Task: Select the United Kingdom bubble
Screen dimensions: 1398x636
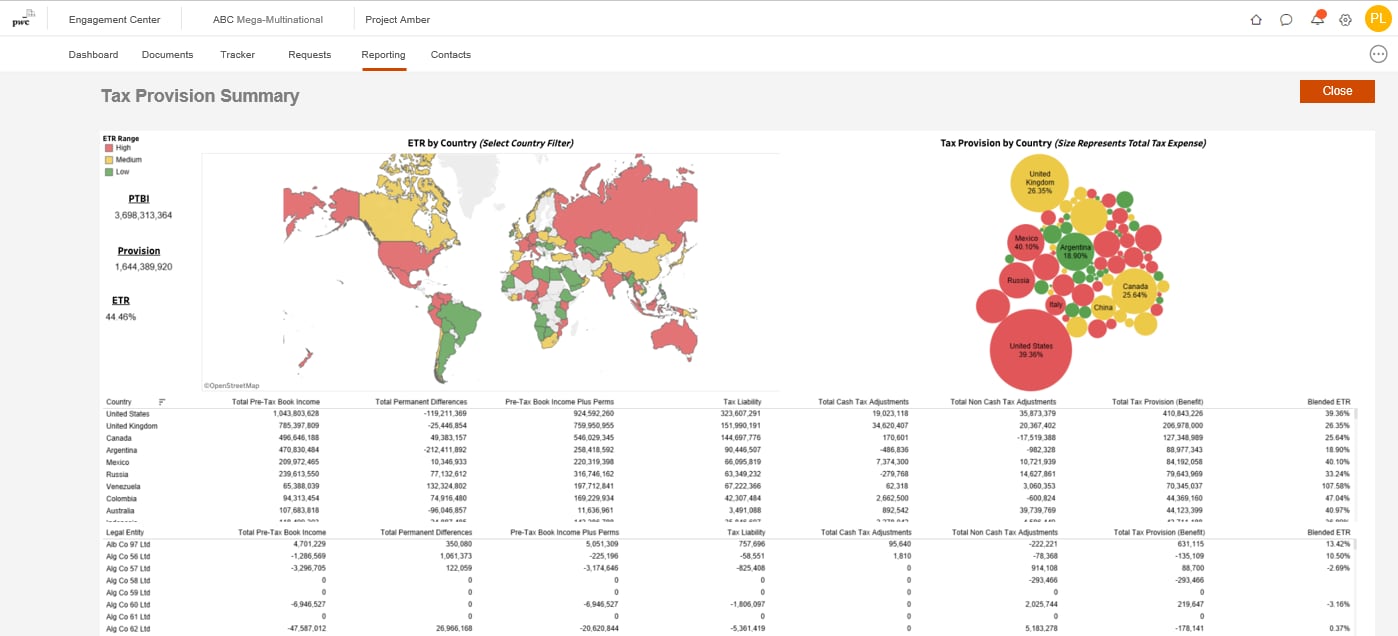Action: coord(1039,182)
